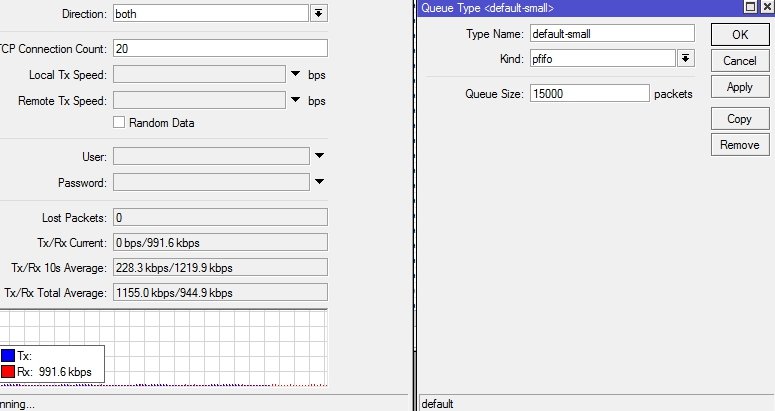
Task: Expand the Local Tx Speed arrow
Action: [x=296, y=74]
